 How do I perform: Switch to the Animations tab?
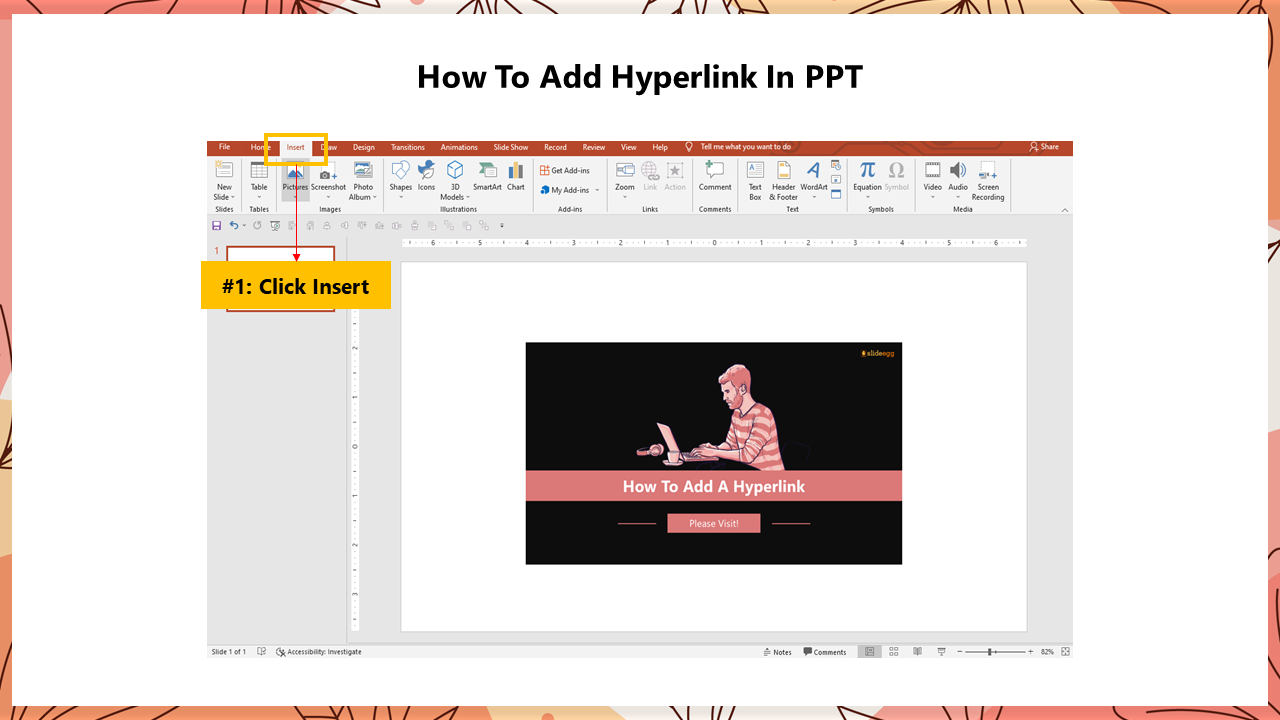click(459, 147)
